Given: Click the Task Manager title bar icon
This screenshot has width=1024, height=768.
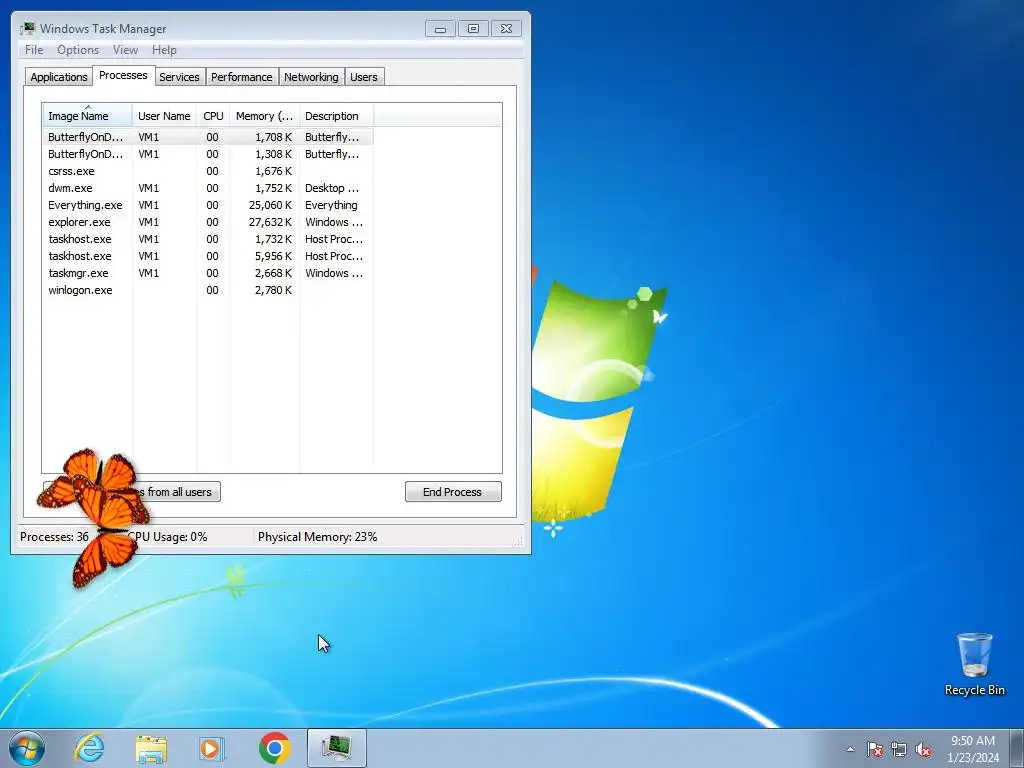Looking at the screenshot, I should point(27,29).
